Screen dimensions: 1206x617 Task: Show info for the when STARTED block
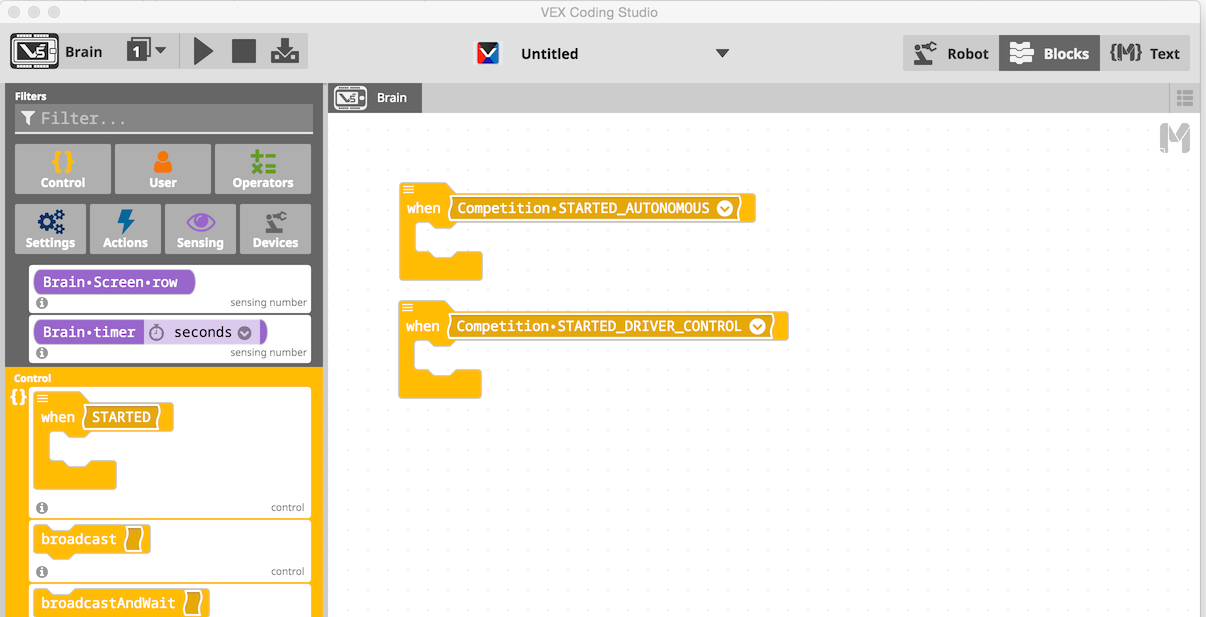pos(42,508)
